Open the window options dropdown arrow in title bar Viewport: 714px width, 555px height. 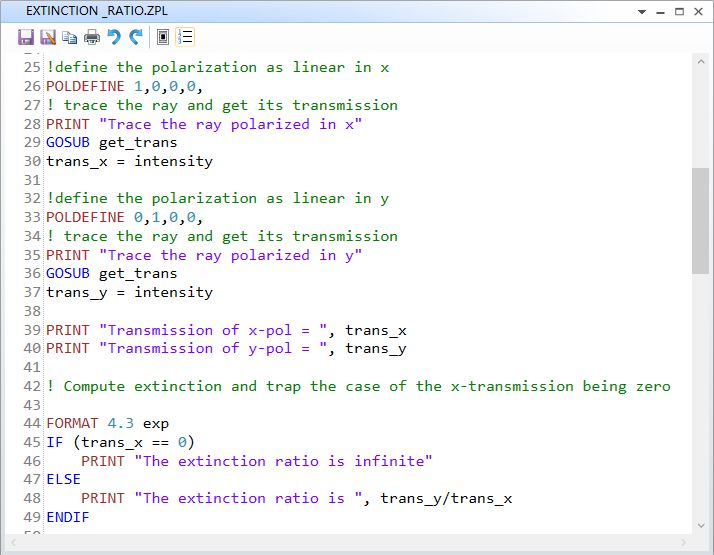[x=642, y=11]
